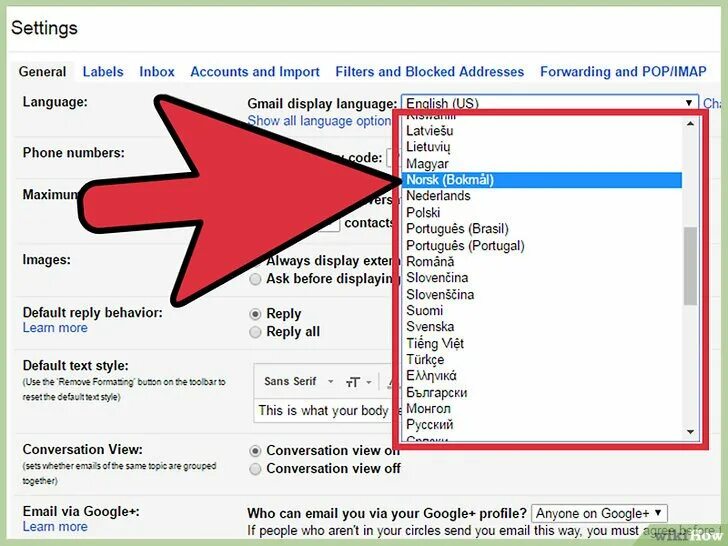
Task: Choose Tiếng Việt from the list
Action: (x=541, y=343)
